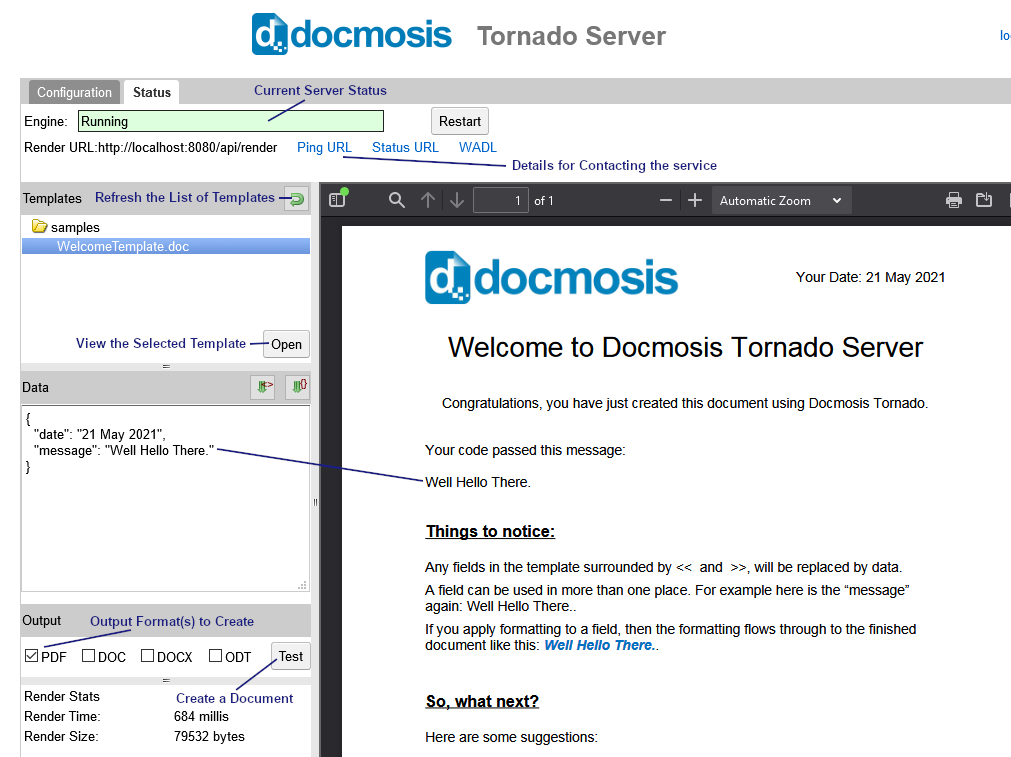Open the Status URL link
The height and width of the screenshot is (757, 1011).
coord(405,148)
